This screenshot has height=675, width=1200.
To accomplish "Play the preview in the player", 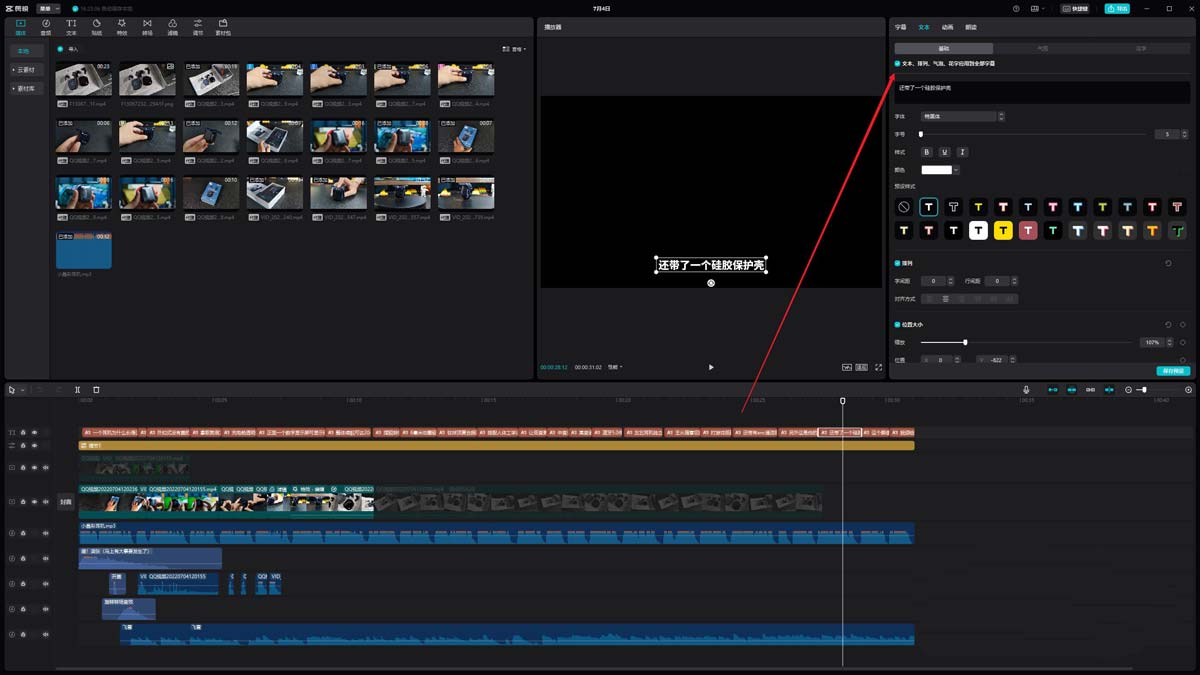I will point(711,367).
